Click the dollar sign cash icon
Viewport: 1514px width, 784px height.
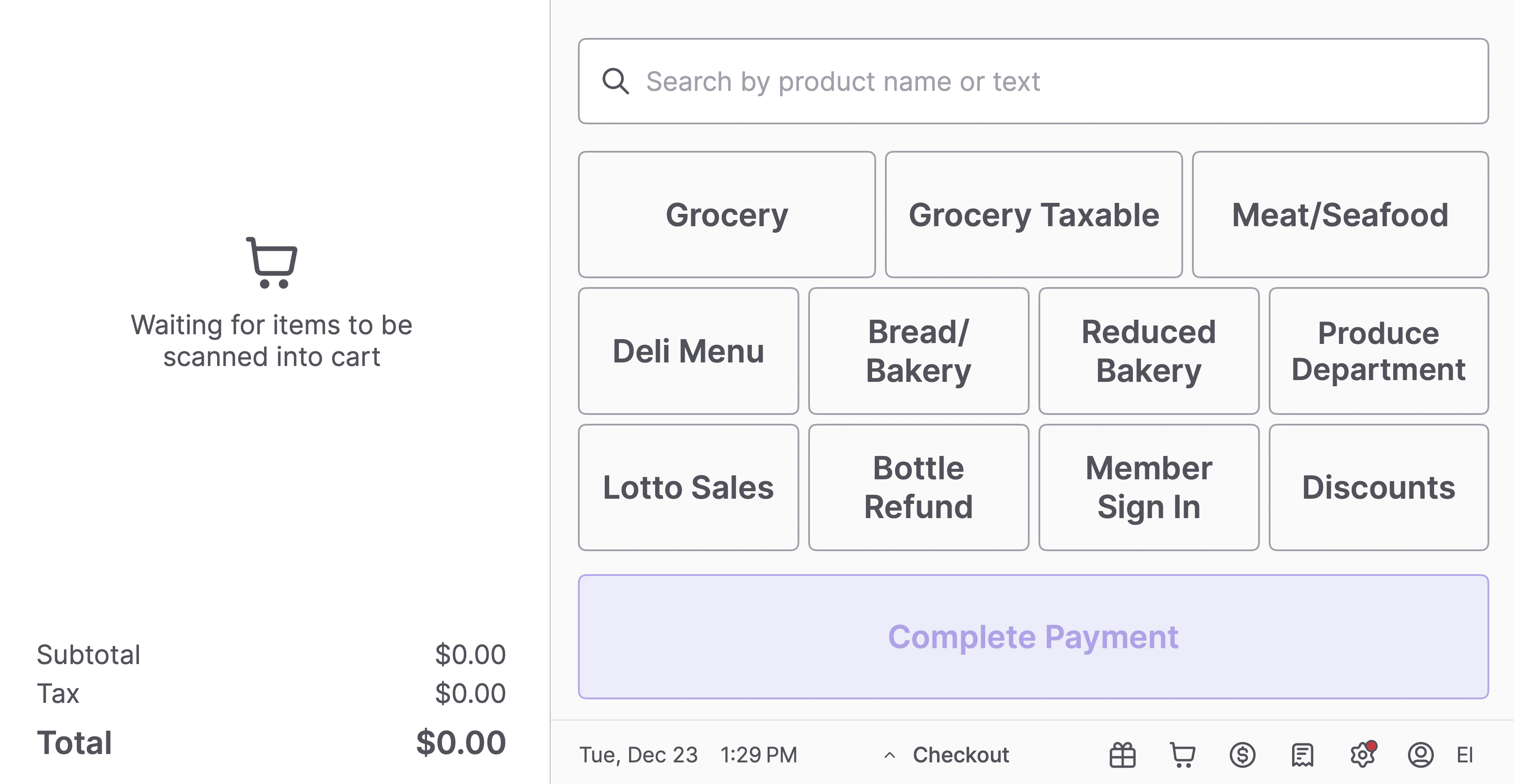(x=1242, y=754)
